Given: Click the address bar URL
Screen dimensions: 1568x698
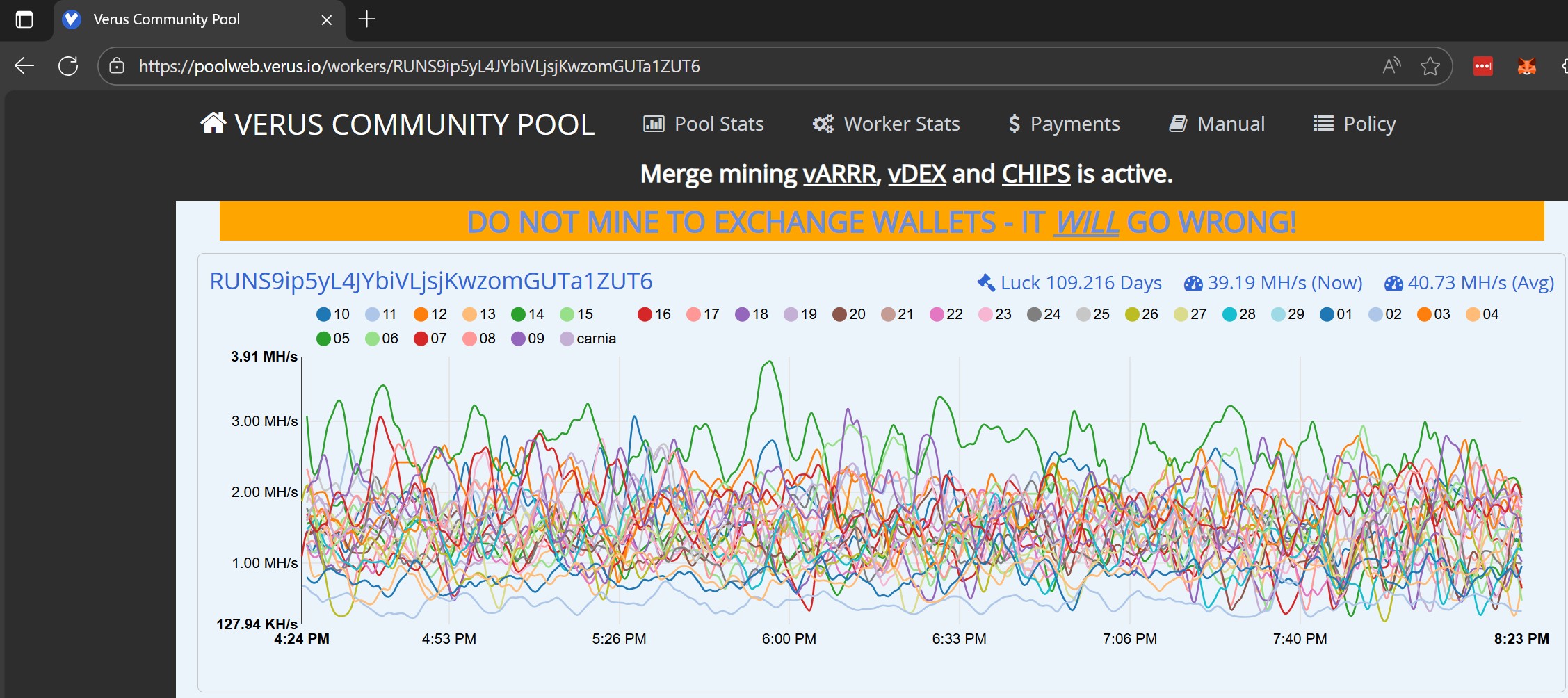Looking at the screenshot, I should tap(419, 66).
